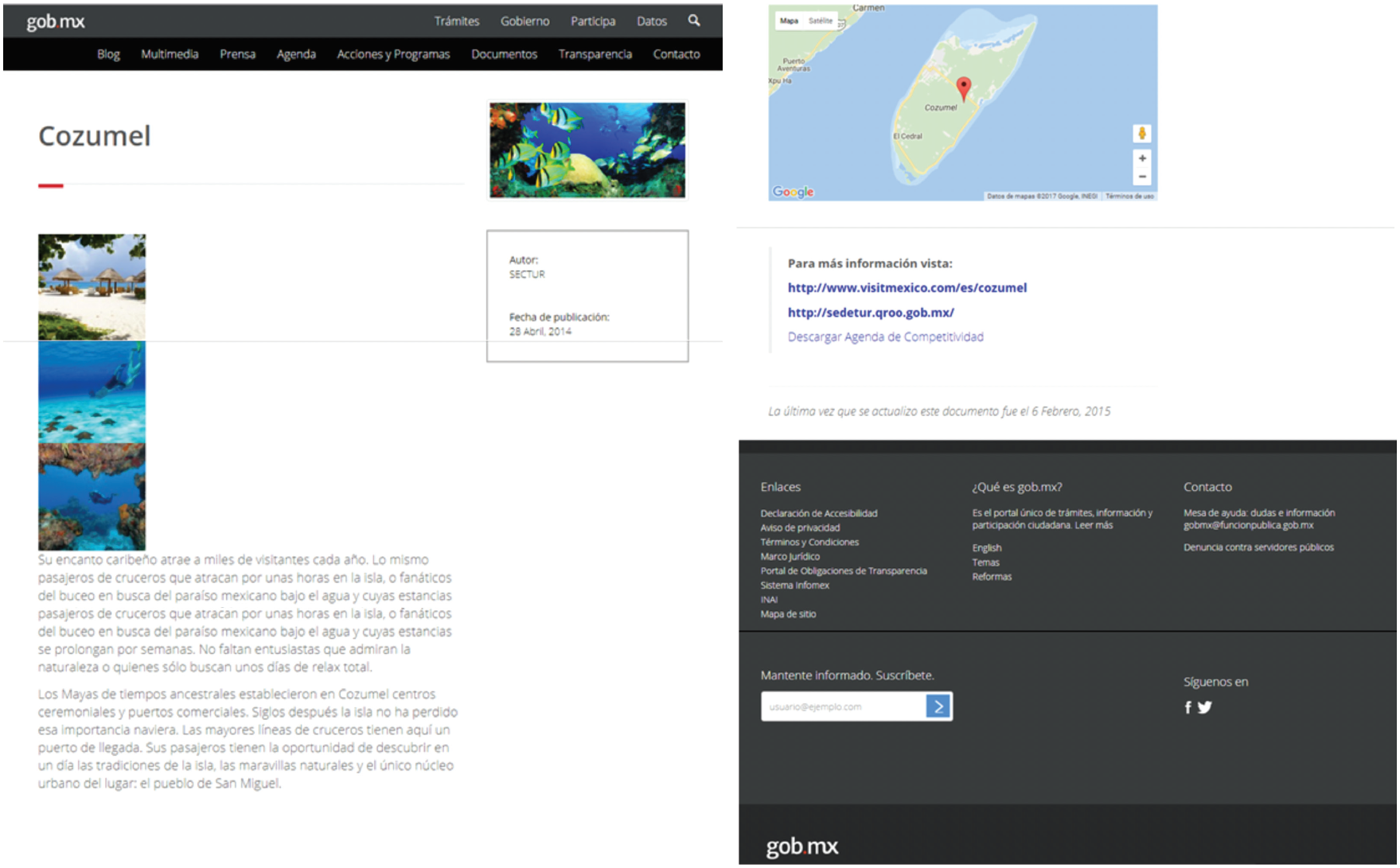Open the Gobierno menu
The image size is (1400, 868).
click(525, 21)
